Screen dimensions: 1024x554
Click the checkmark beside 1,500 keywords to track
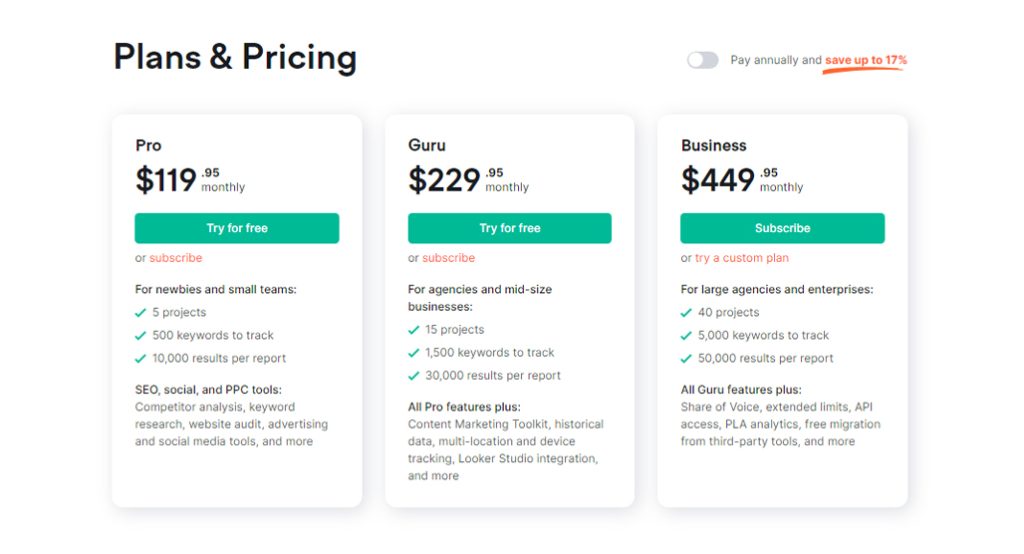tap(413, 353)
